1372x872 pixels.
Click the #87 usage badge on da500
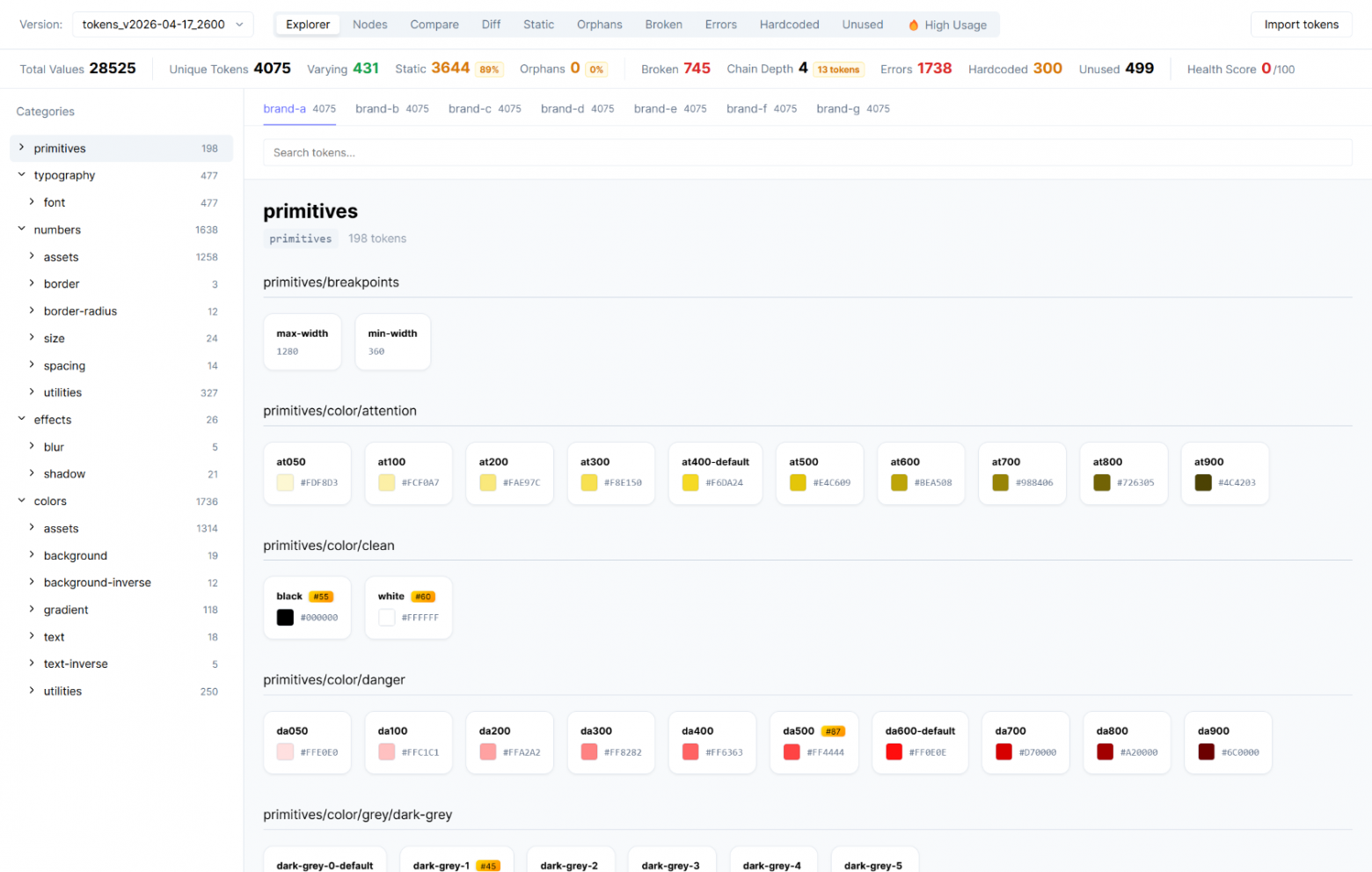pos(833,731)
